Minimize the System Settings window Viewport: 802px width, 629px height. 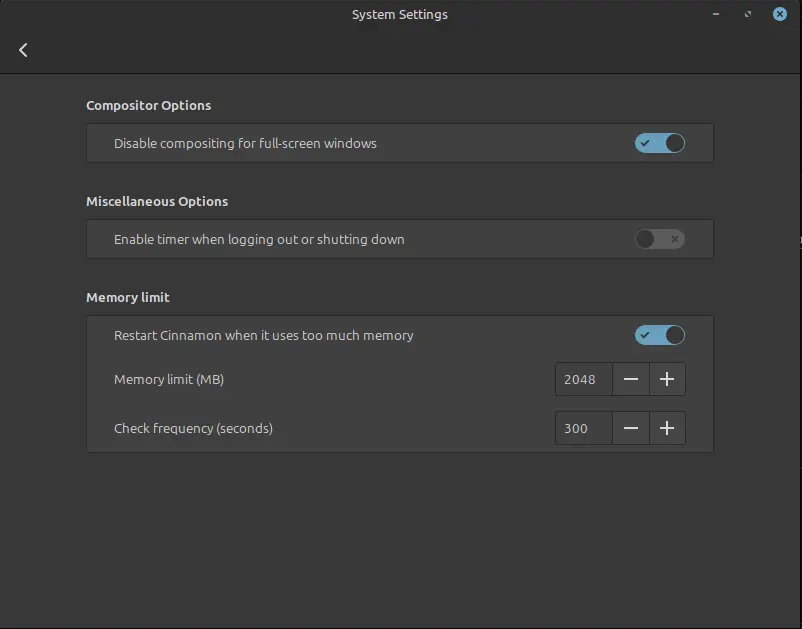coord(716,14)
